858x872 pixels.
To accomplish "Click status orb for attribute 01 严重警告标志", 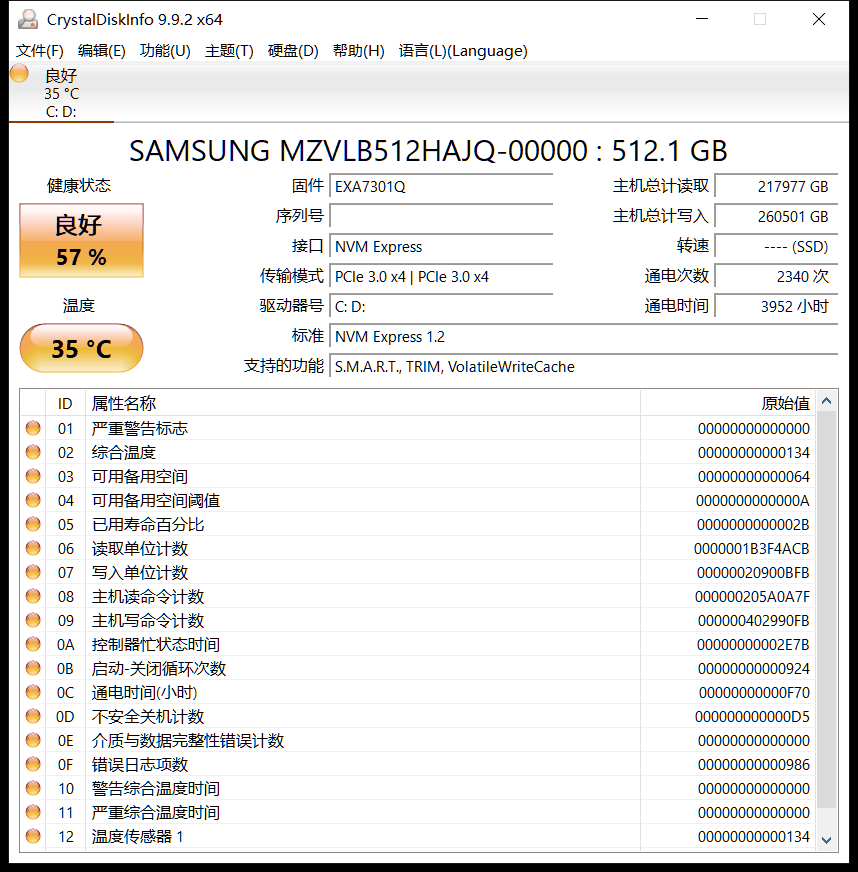I will click(33, 428).
